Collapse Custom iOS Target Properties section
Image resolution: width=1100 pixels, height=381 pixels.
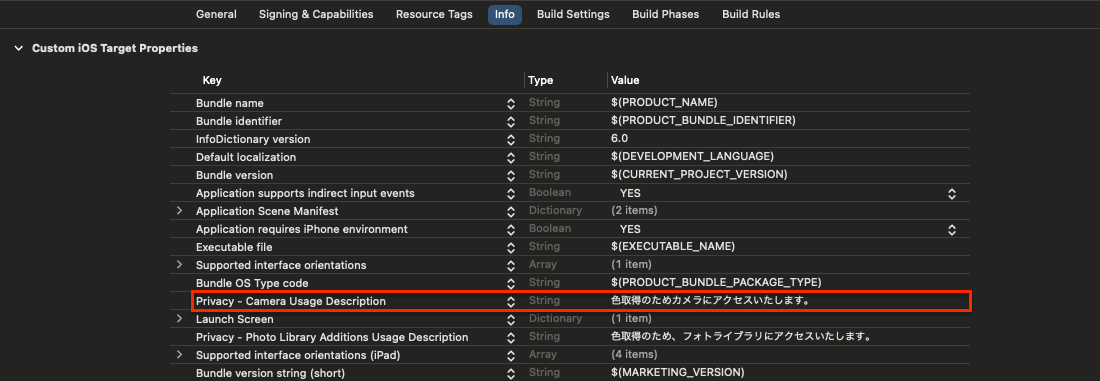click(x=18, y=48)
